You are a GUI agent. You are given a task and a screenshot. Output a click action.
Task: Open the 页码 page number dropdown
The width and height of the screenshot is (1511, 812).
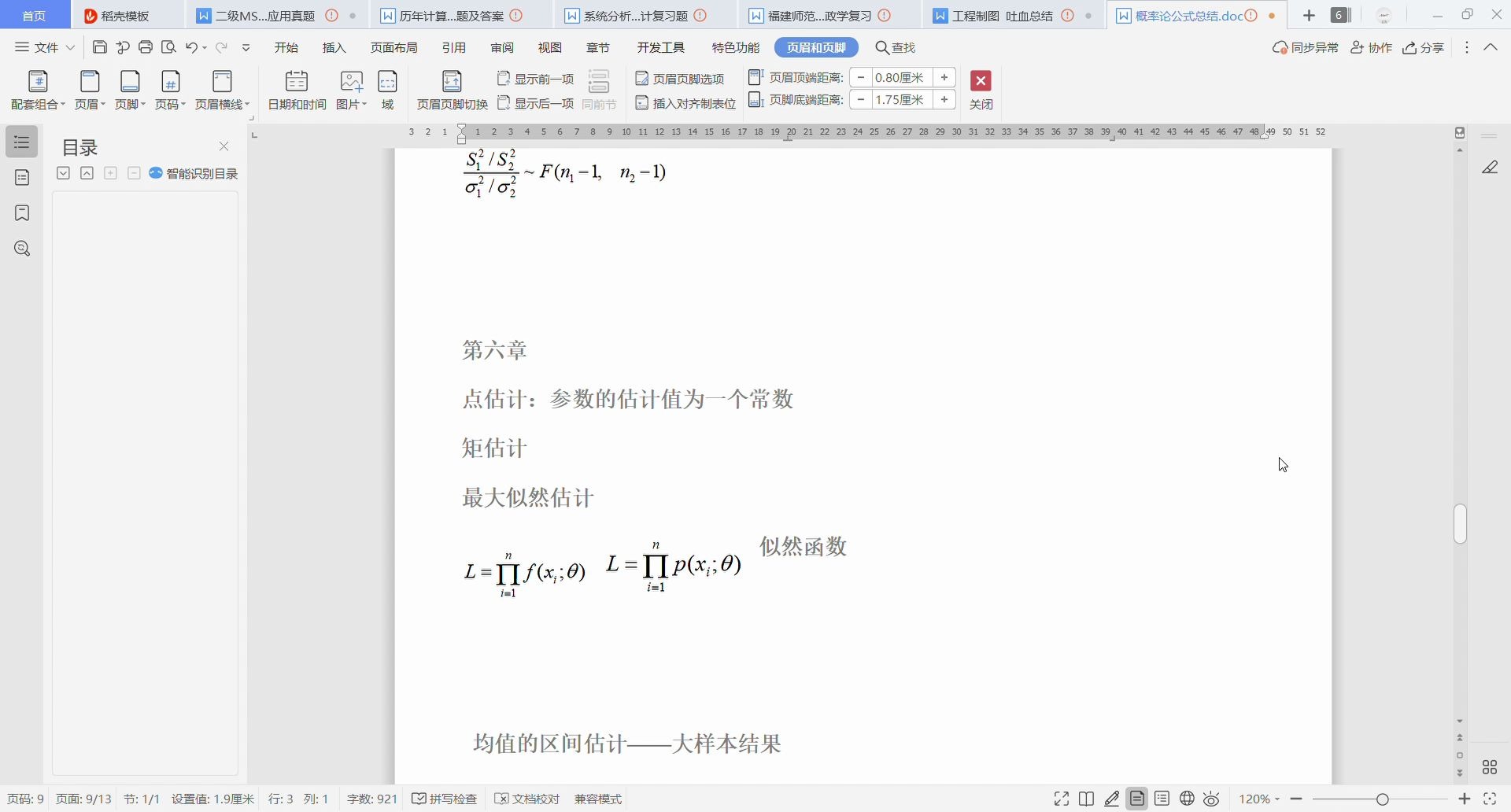[170, 90]
